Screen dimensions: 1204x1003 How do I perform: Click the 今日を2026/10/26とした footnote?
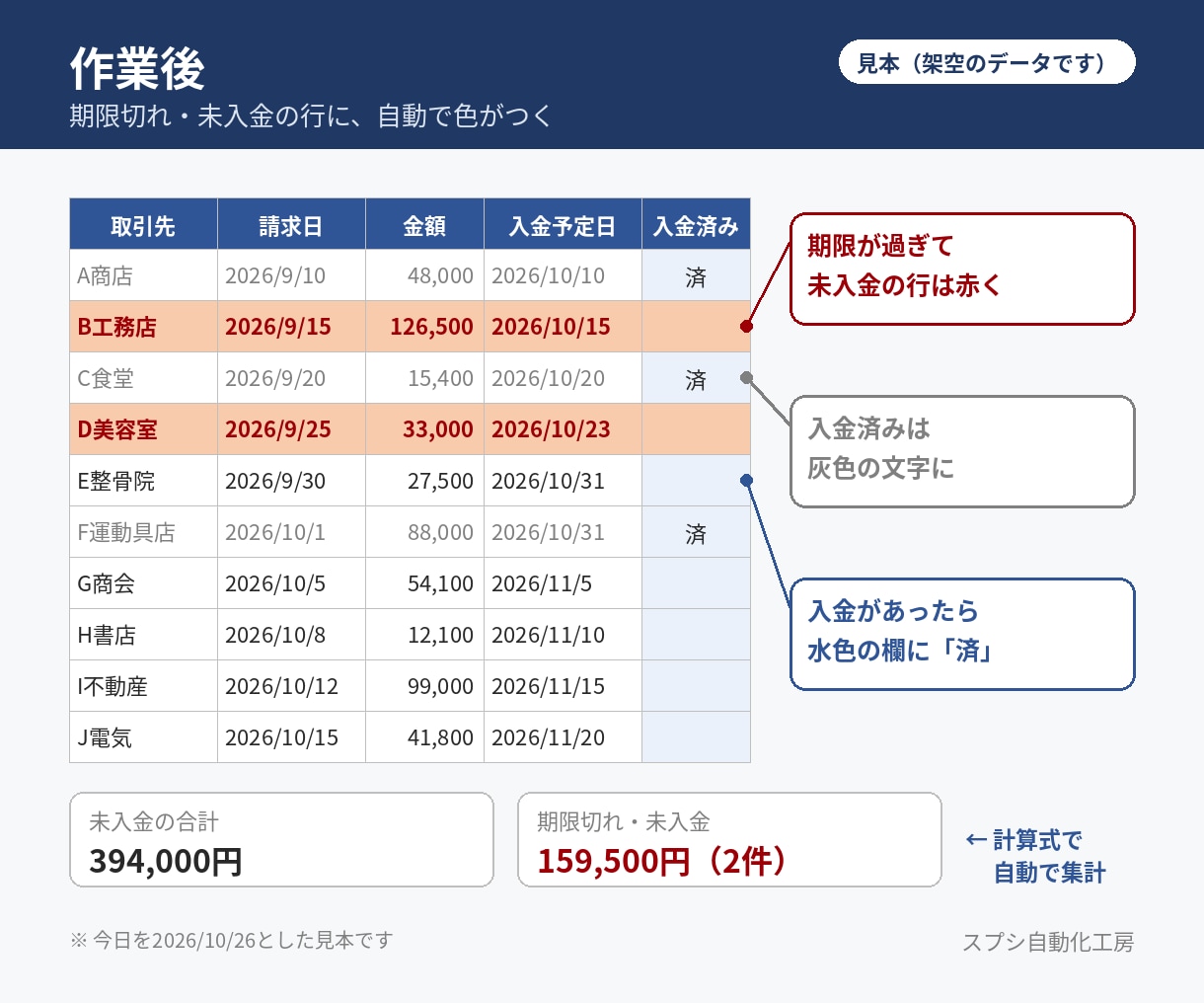click(231, 940)
